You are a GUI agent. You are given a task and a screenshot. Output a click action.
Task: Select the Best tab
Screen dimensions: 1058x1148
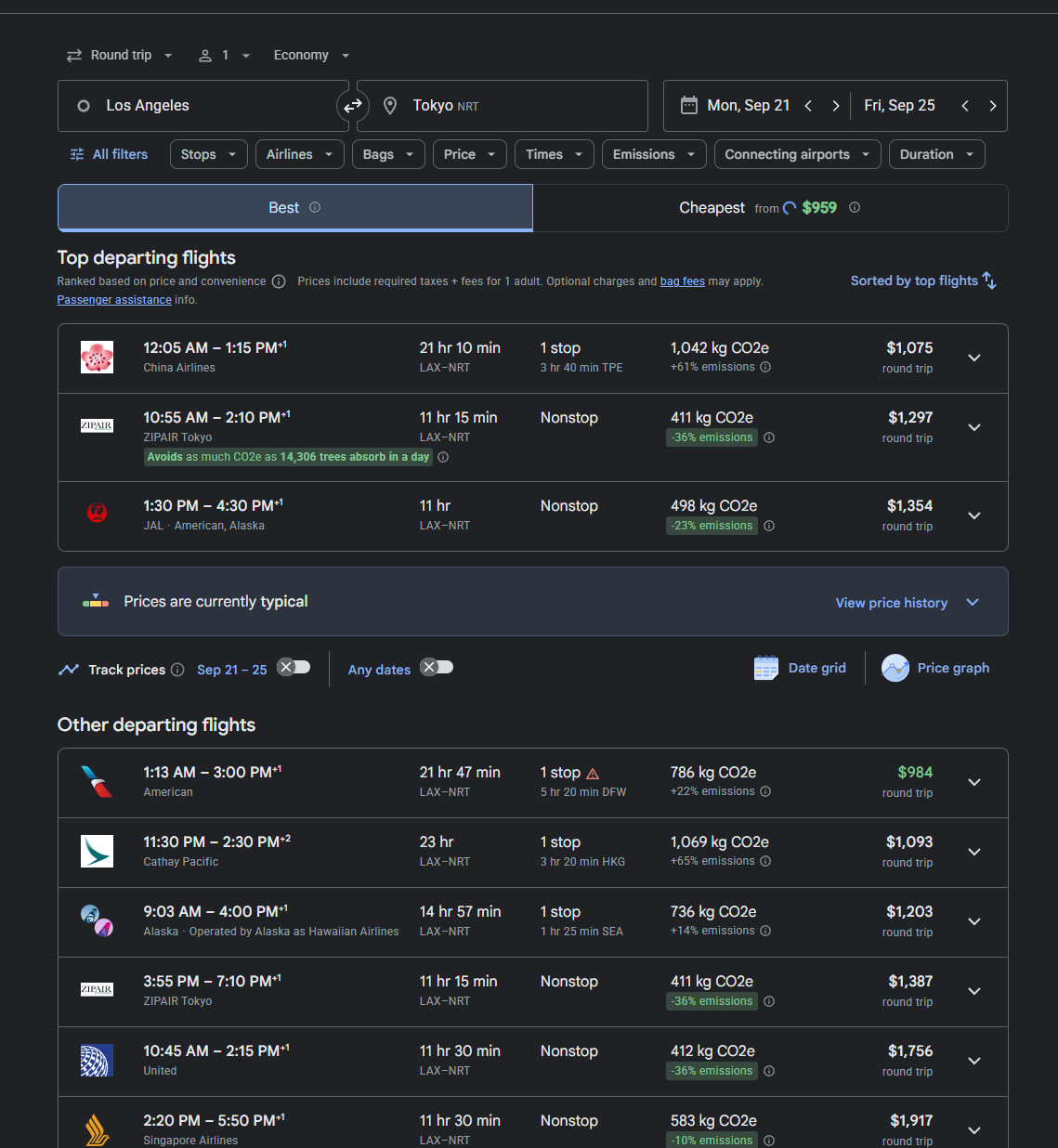click(x=295, y=207)
